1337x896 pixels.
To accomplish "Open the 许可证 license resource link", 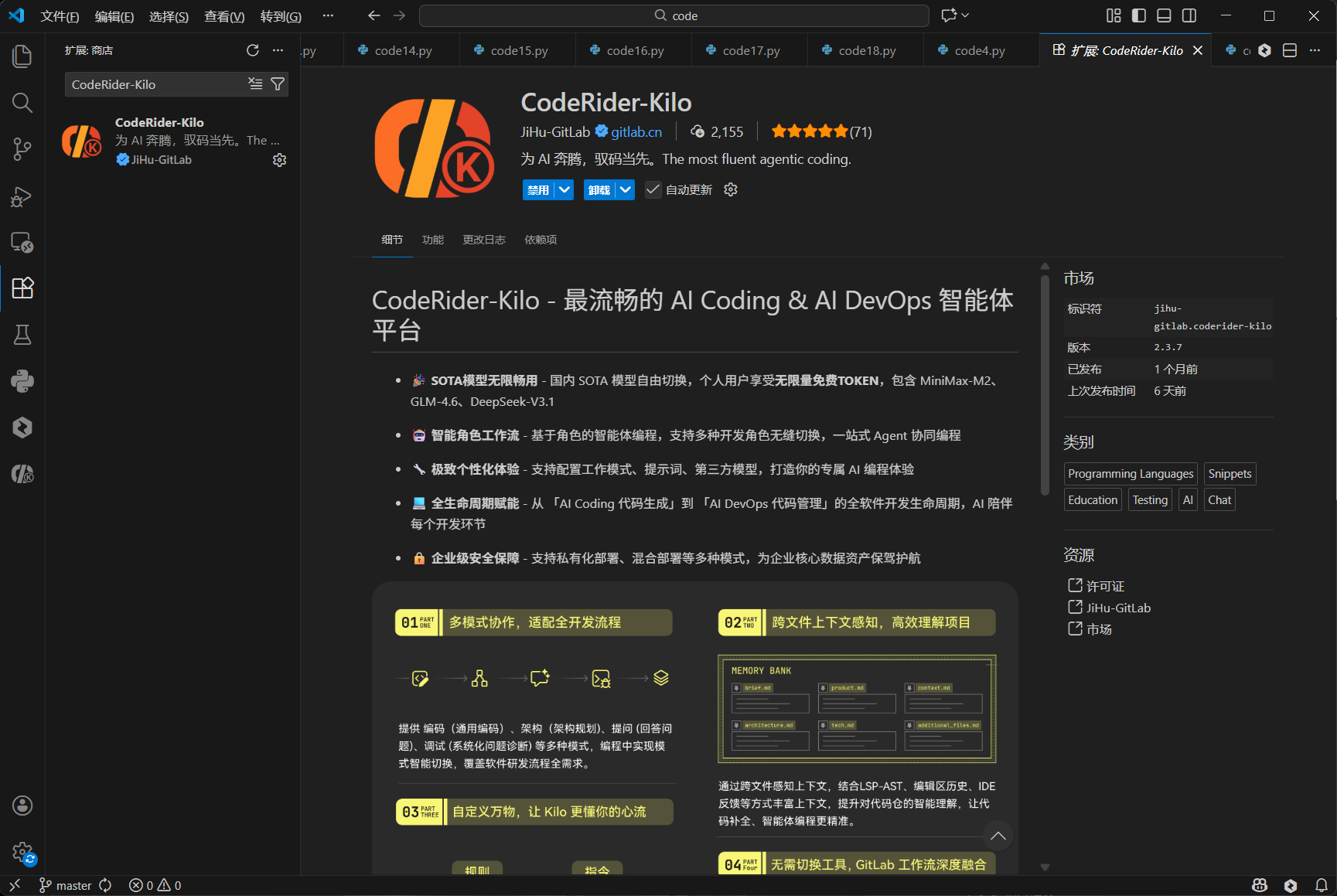I will click(x=1105, y=586).
